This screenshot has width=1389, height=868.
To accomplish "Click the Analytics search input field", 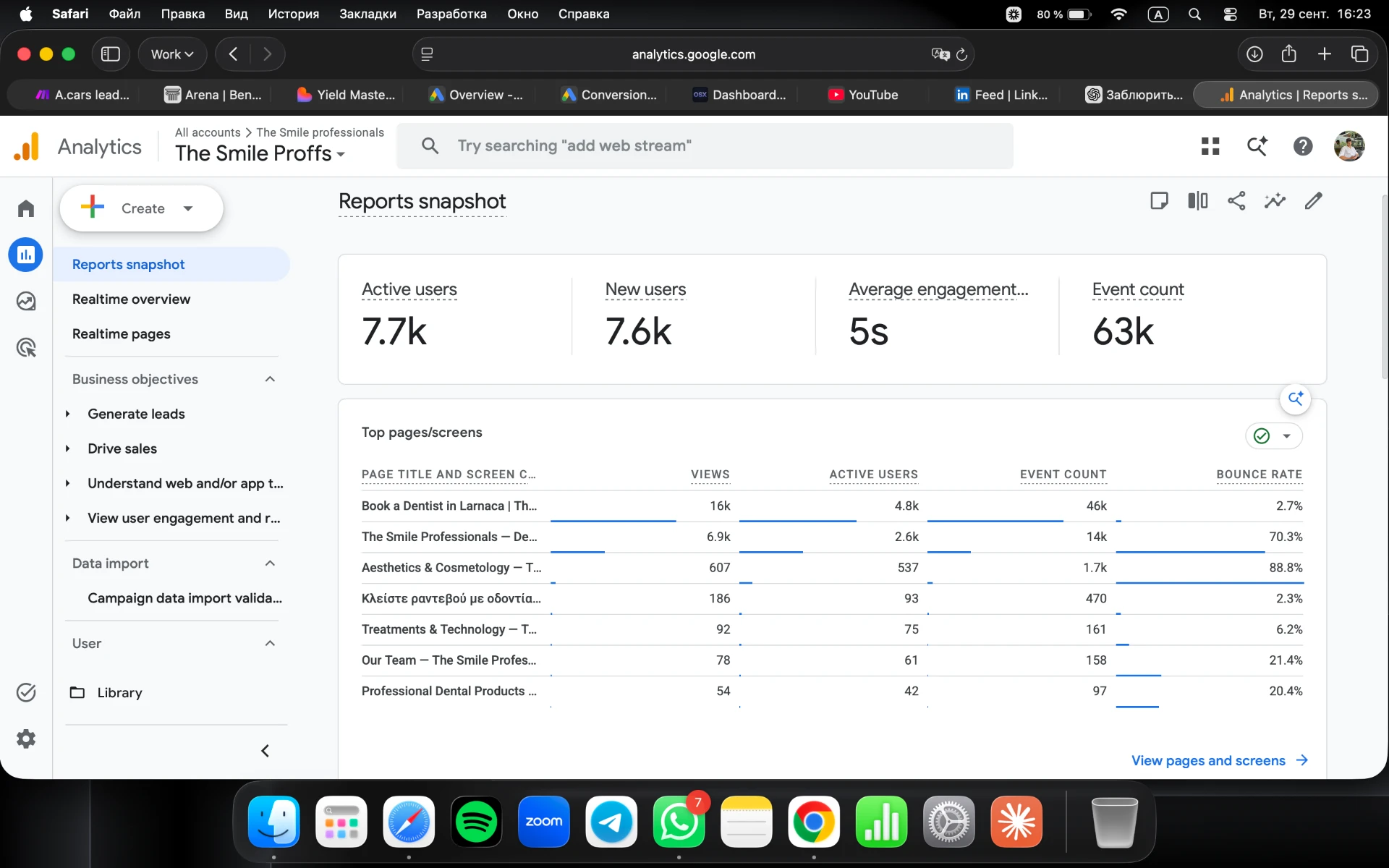I will coord(705,146).
